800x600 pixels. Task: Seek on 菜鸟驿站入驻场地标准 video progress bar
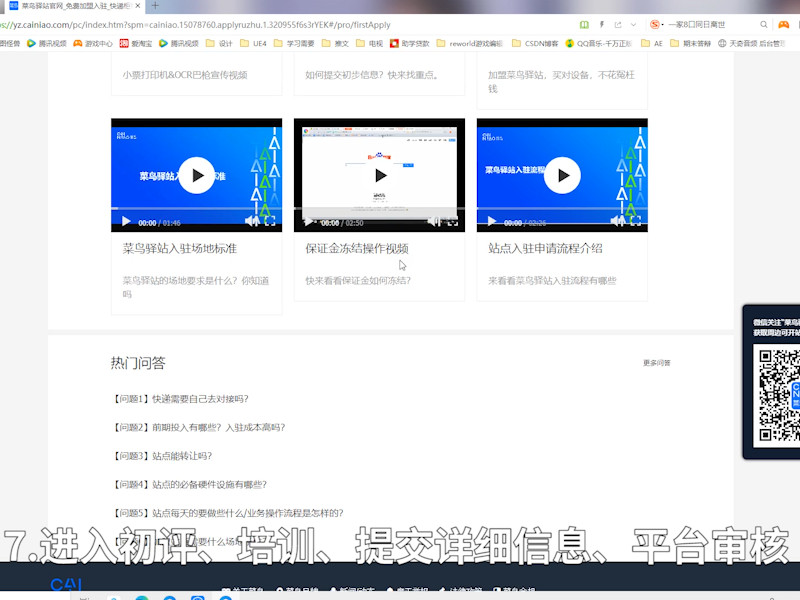click(196, 209)
